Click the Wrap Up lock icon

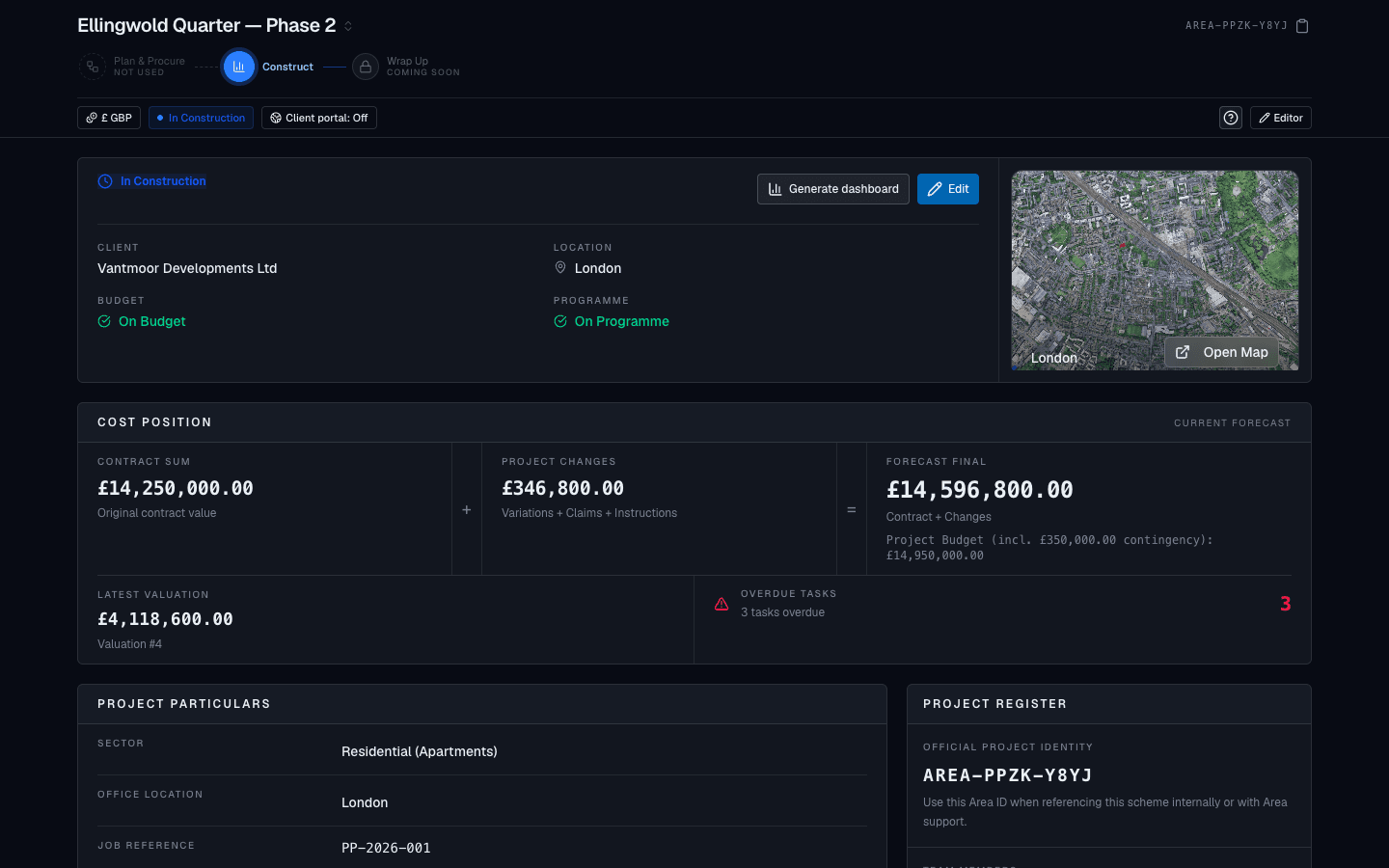point(366,67)
